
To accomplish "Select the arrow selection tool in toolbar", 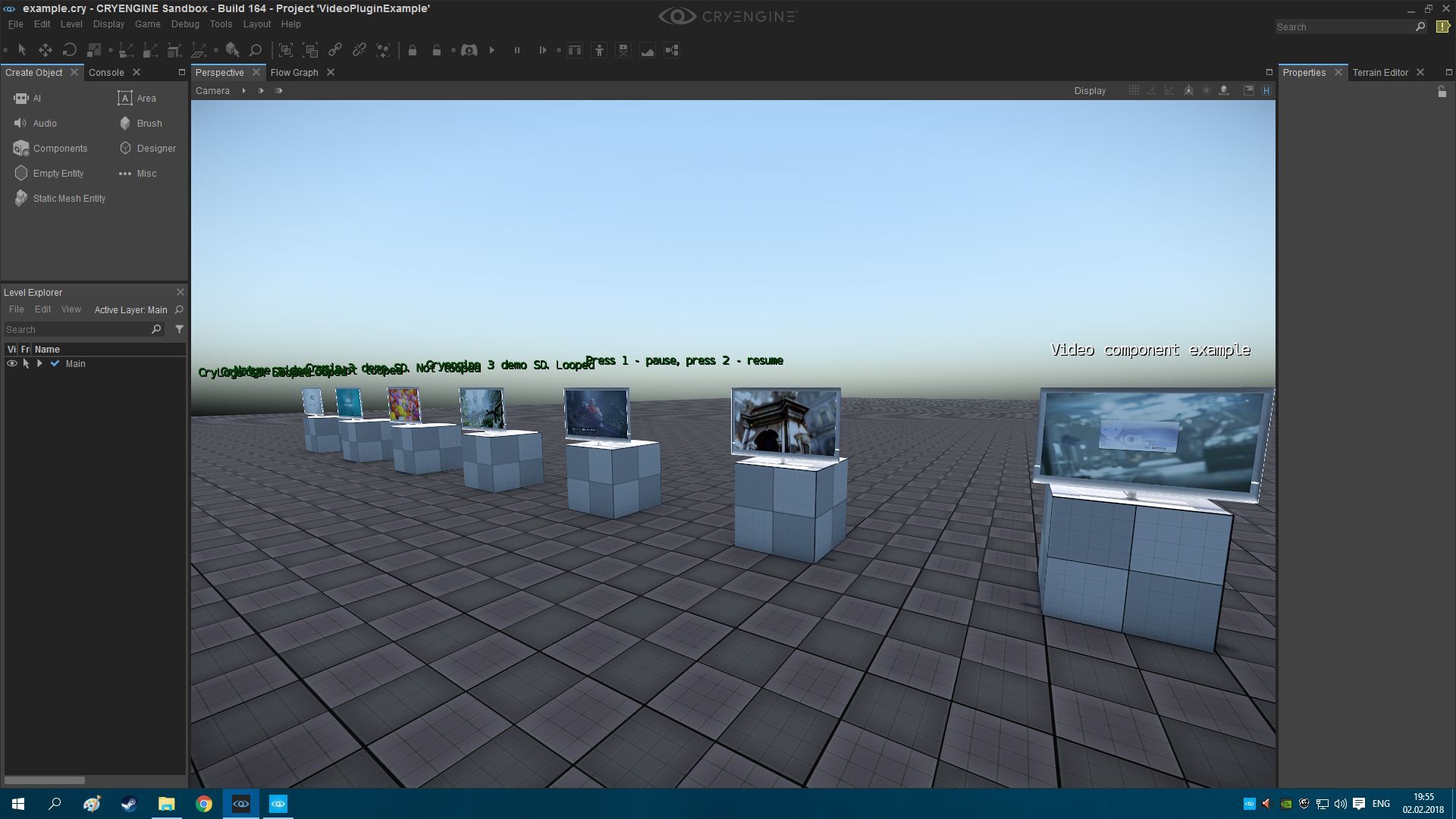I will click(22, 50).
